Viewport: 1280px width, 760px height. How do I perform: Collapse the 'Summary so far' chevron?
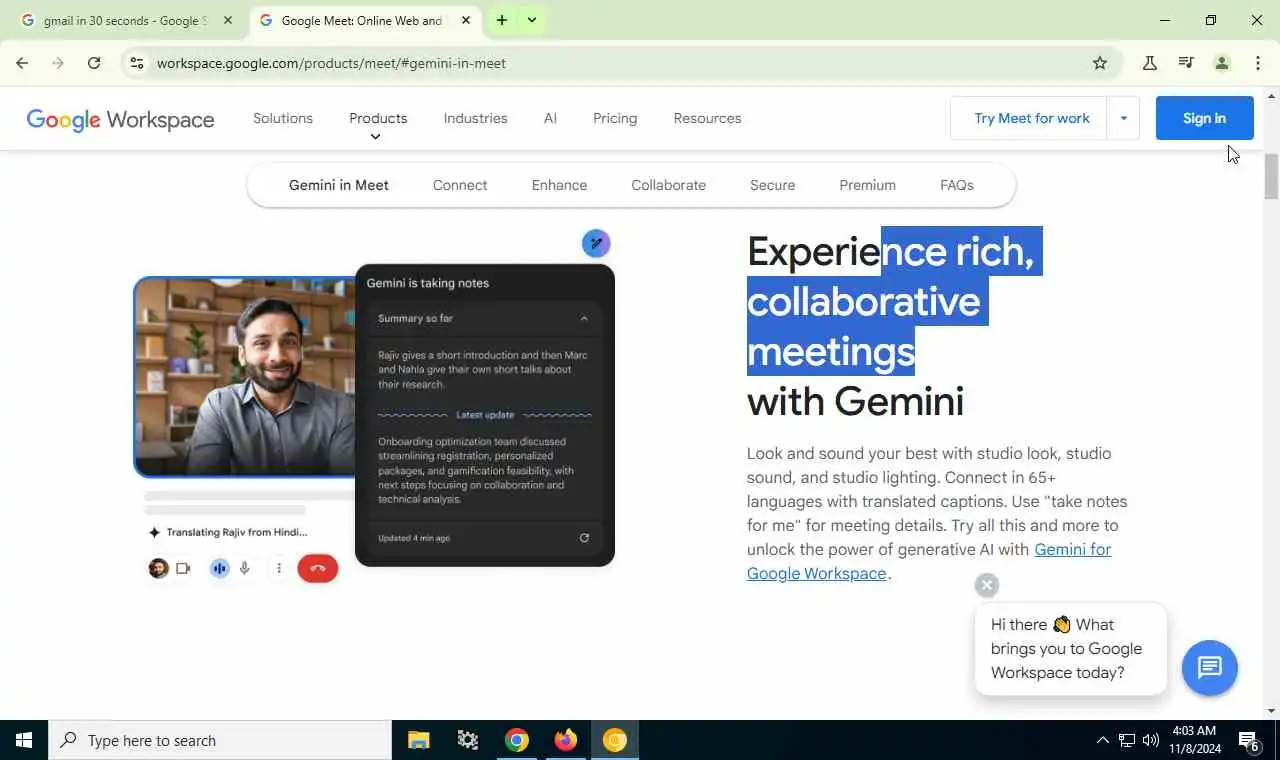click(584, 318)
